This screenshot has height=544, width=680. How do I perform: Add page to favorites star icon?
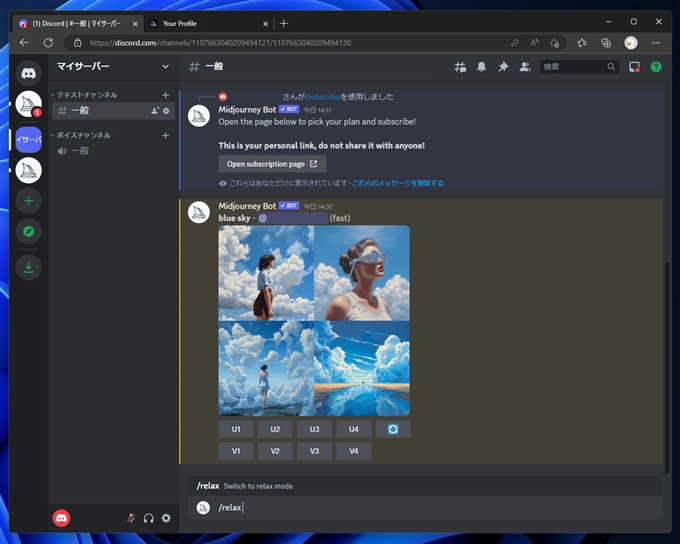pyautogui.click(x=554, y=43)
